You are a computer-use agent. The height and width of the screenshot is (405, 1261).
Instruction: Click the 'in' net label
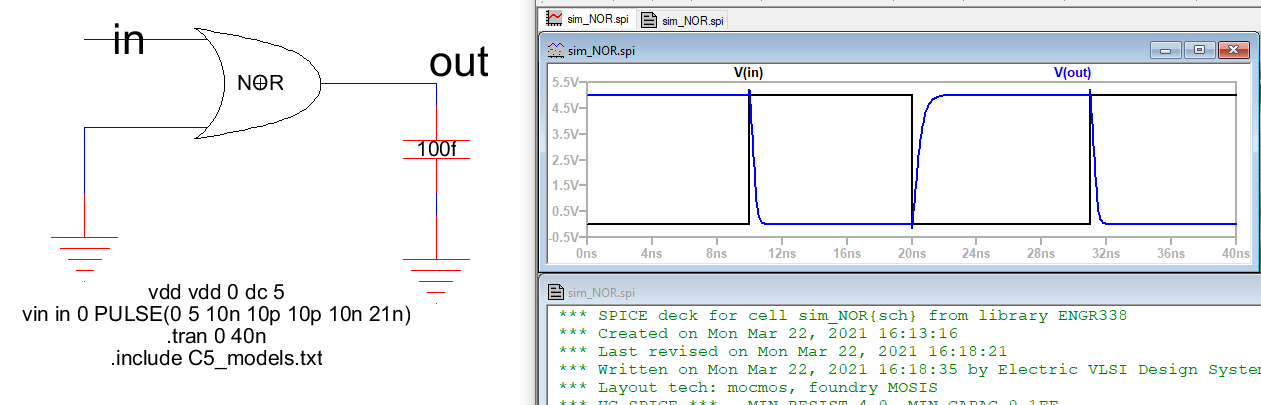click(x=129, y=41)
